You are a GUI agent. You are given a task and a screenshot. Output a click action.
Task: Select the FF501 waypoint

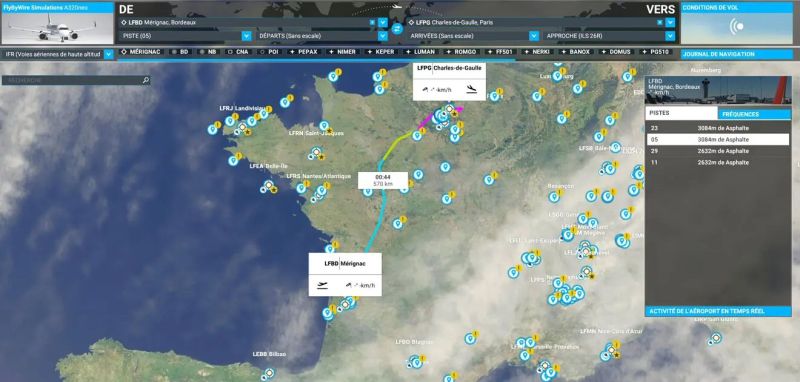coord(500,52)
